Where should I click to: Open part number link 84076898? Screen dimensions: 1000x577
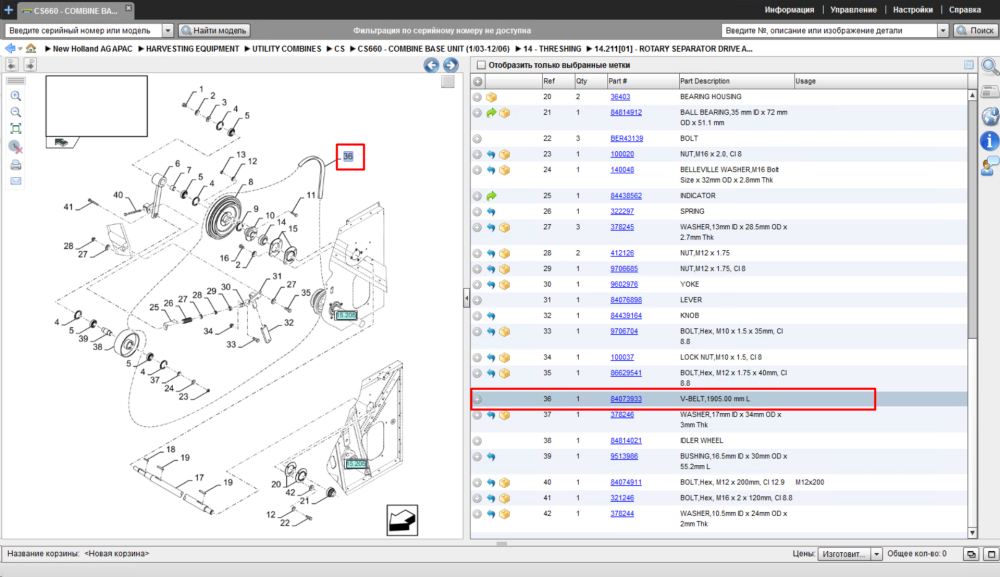click(626, 300)
